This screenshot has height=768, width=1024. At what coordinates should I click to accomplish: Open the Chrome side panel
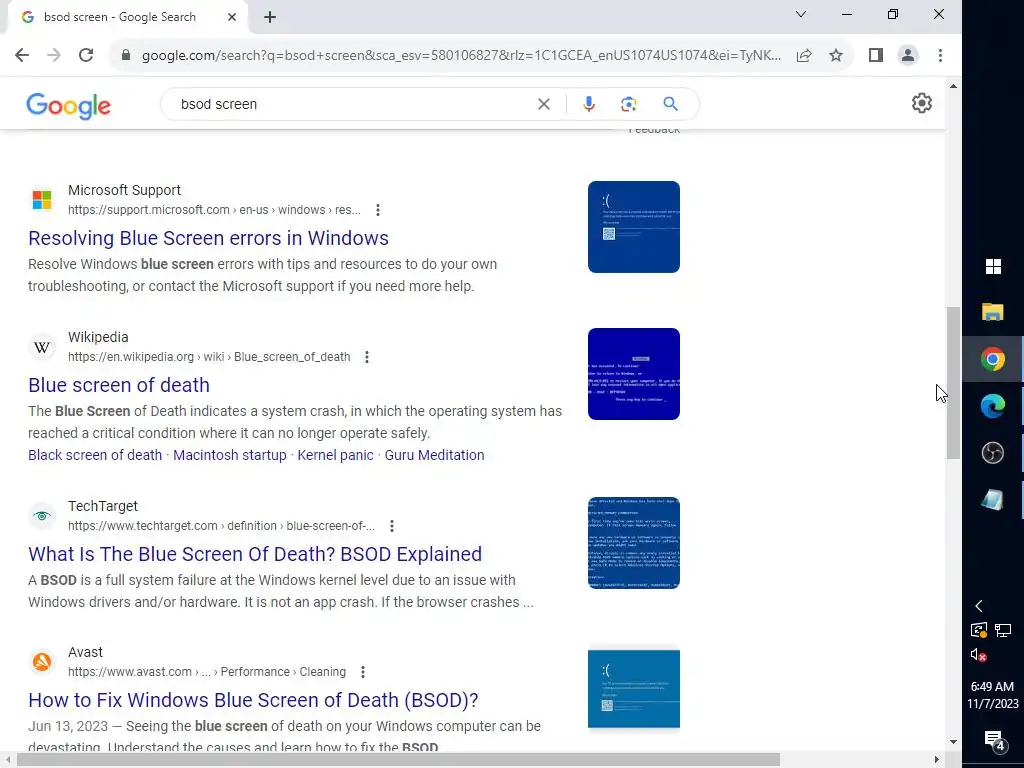coord(876,56)
